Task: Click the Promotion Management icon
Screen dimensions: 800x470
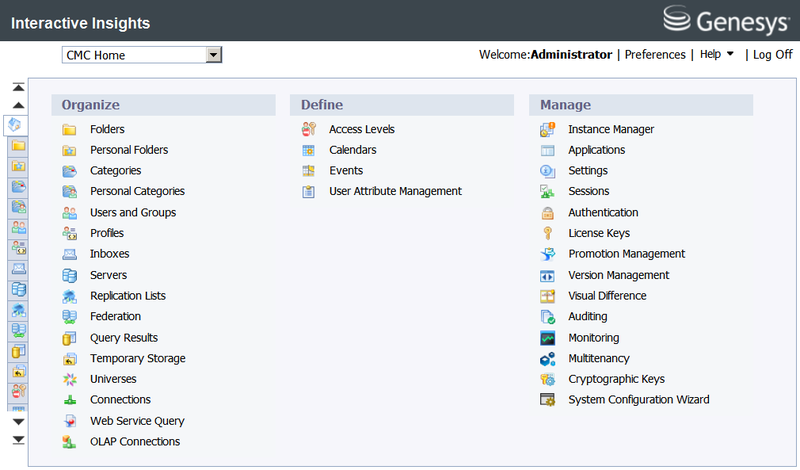Action: pos(547,254)
